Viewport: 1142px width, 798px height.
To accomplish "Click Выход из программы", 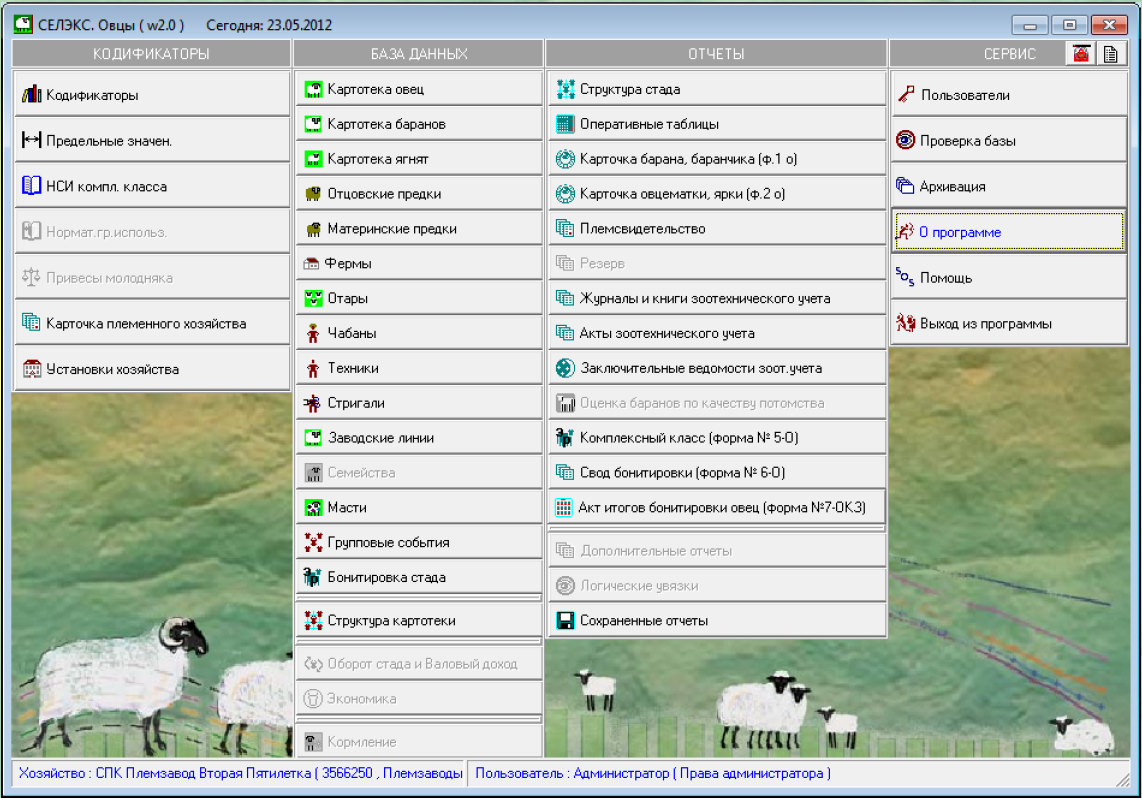I will click(x=1009, y=323).
